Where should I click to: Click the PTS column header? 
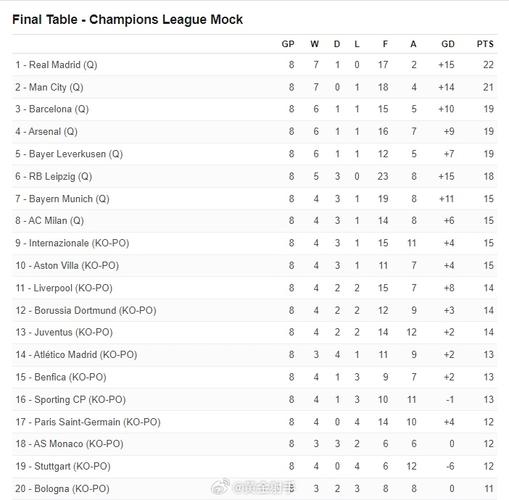[x=485, y=44]
